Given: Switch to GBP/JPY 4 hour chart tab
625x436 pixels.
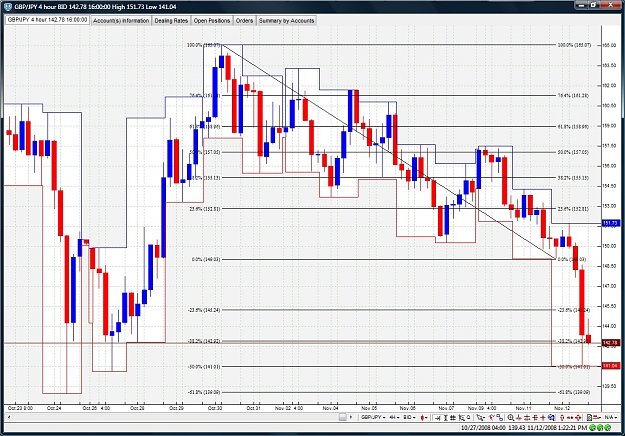Looking at the screenshot, I should [47, 20].
